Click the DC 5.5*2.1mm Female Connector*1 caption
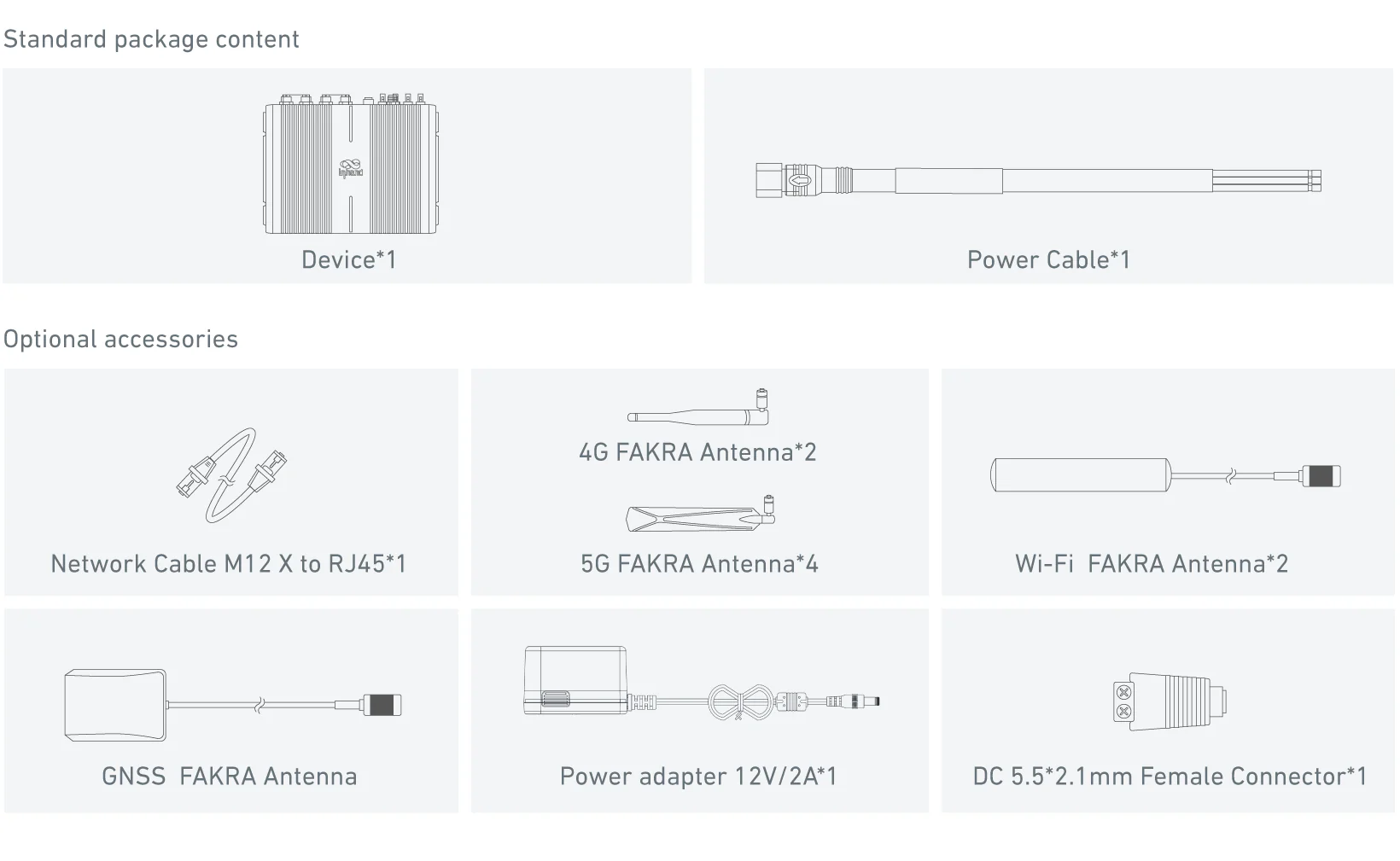Image resolution: width=1400 pixels, height=861 pixels. point(1170,776)
